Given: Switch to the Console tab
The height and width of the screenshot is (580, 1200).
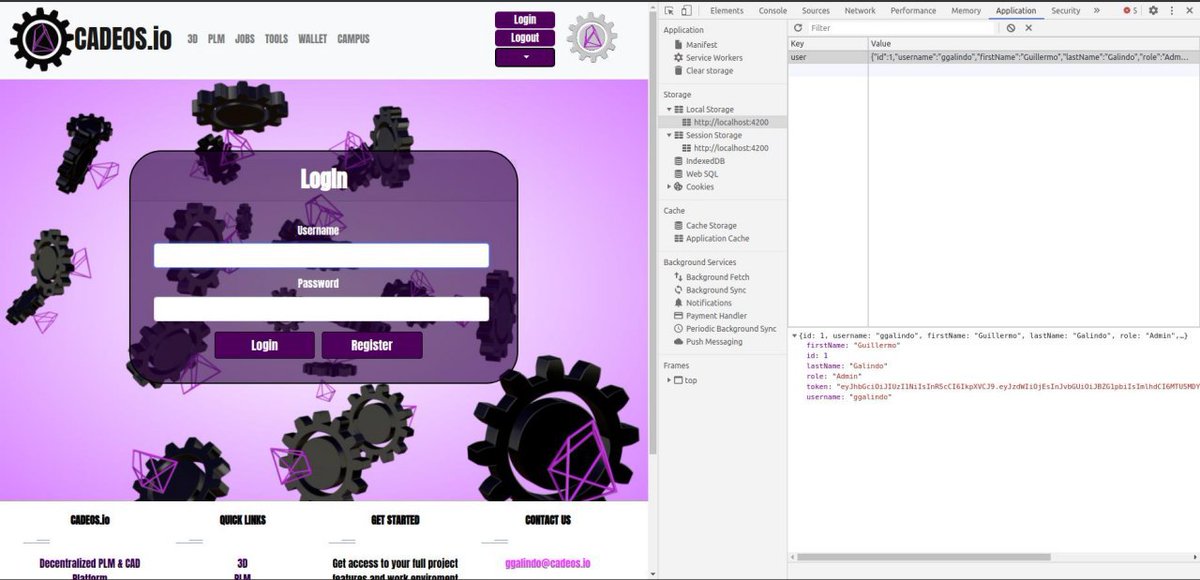Looking at the screenshot, I should [x=773, y=10].
